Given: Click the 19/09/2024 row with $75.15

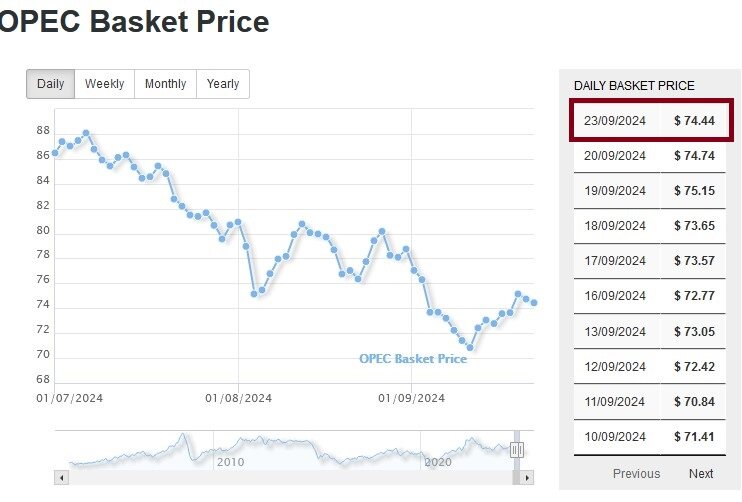Looking at the screenshot, I should [x=651, y=191].
